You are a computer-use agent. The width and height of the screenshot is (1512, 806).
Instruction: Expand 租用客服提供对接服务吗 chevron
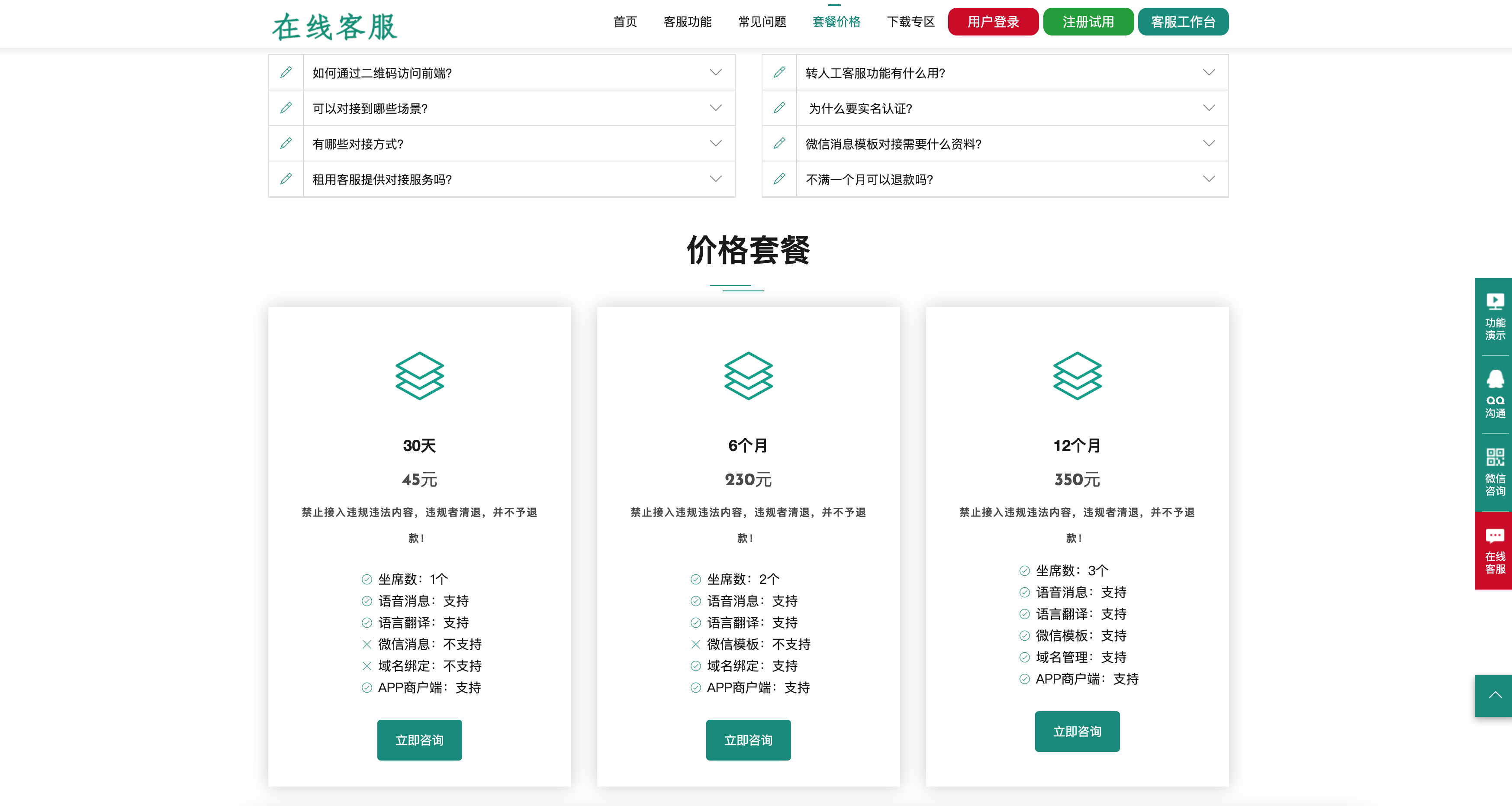(715, 179)
